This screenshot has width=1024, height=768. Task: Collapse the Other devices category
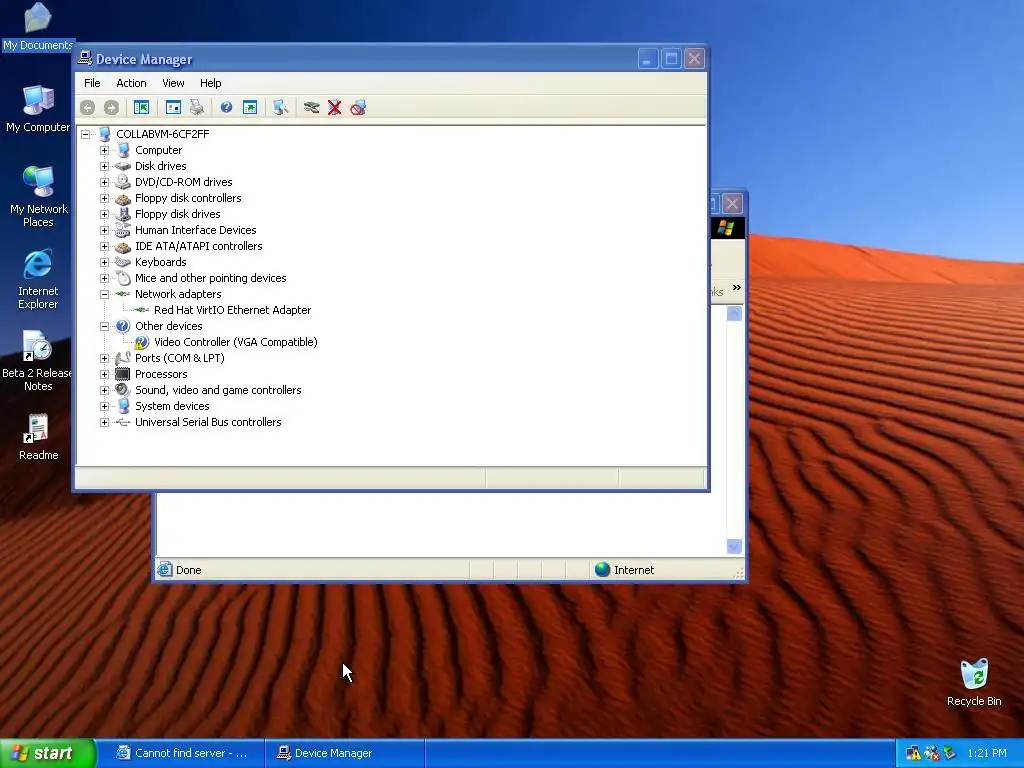tap(104, 326)
